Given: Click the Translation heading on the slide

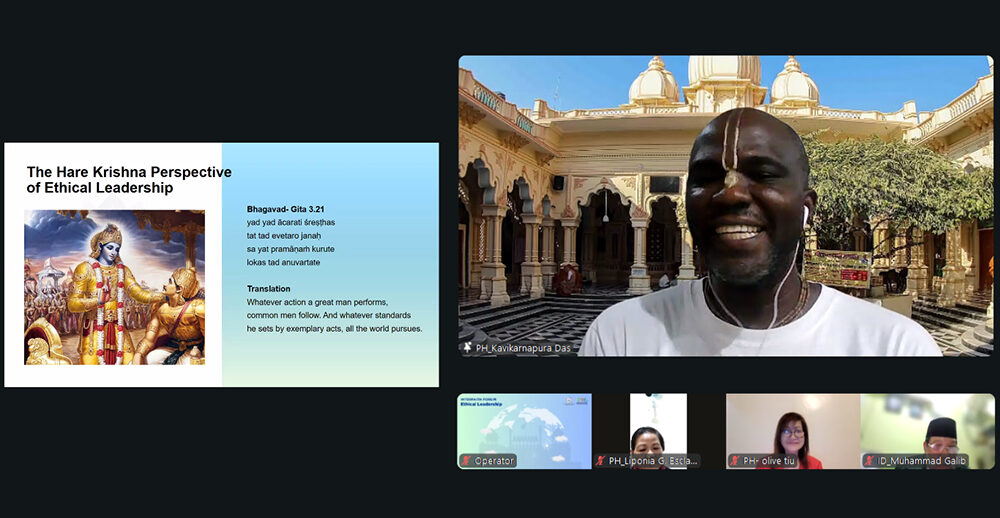Looking at the screenshot, I should click(x=268, y=289).
